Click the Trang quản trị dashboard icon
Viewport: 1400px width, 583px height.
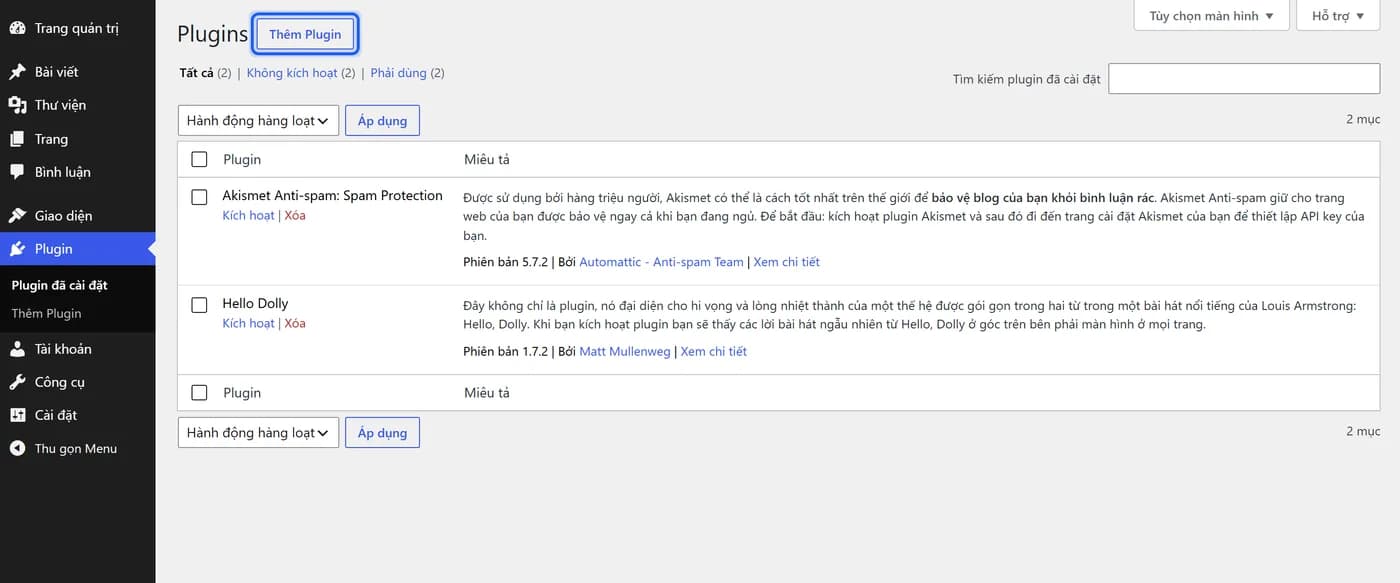(17, 28)
